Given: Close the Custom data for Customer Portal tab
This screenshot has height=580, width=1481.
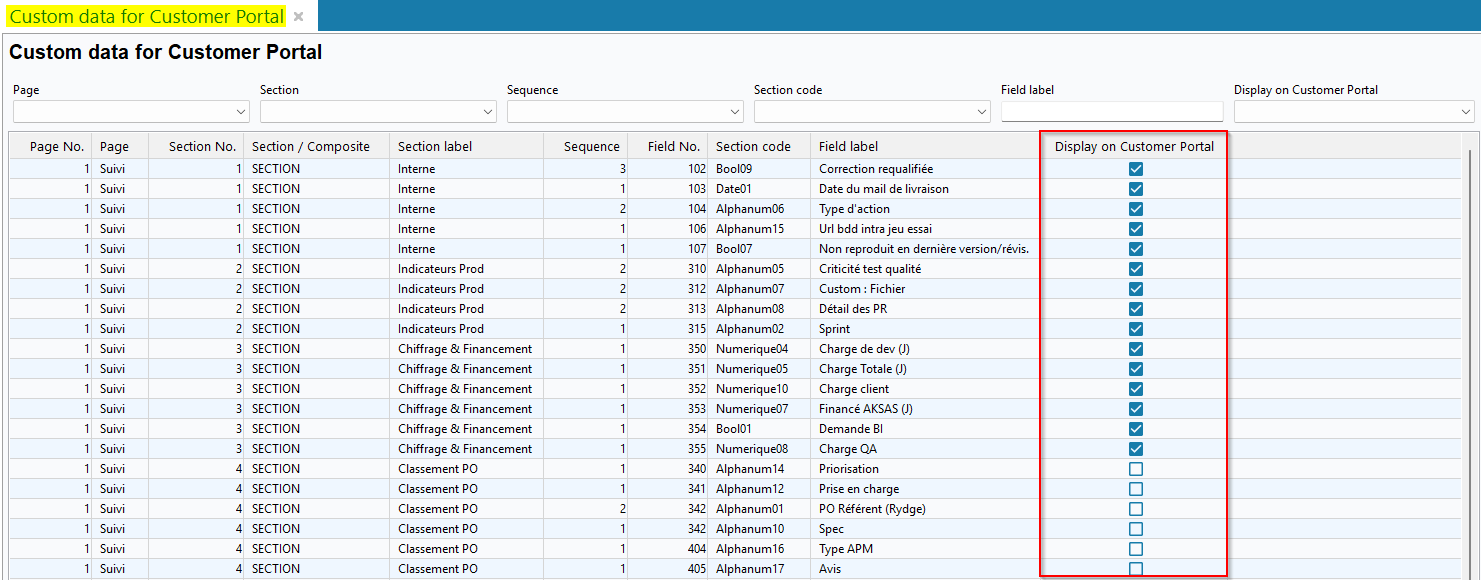Looking at the screenshot, I should (x=298, y=17).
